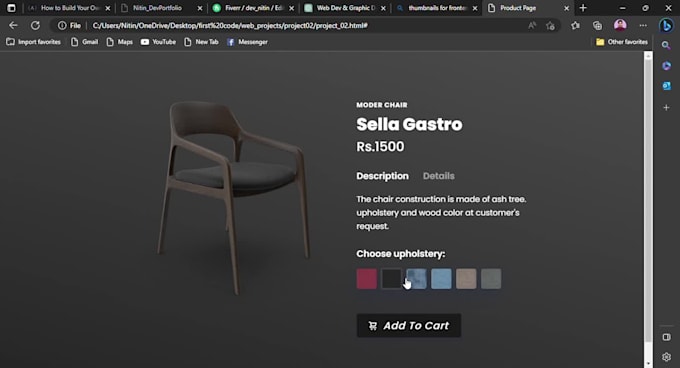Open the Collections icon in toolbar

pyautogui.click(x=597, y=26)
